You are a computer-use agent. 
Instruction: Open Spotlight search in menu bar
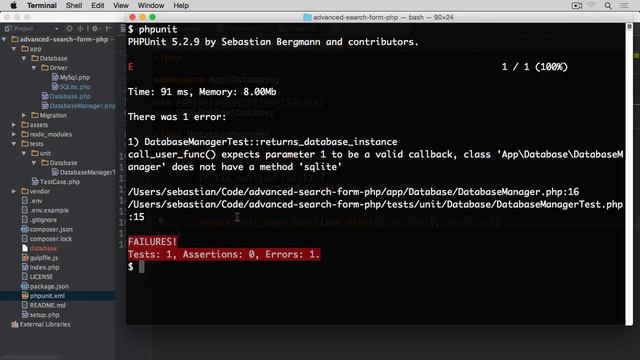coord(608,5)
